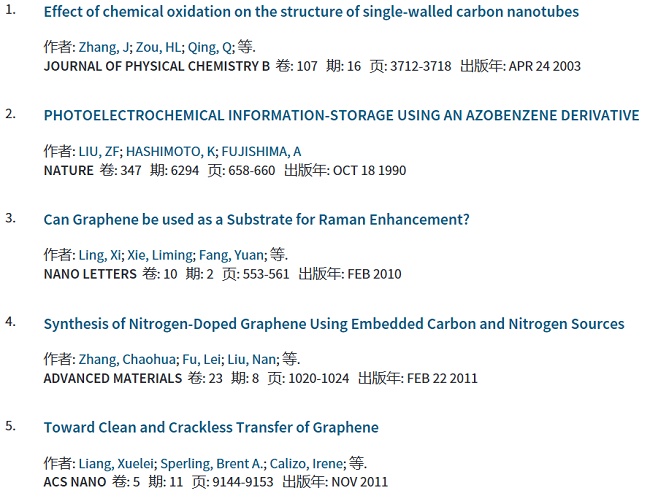Select author Calizo, Irene
The width and height of the screenshot is (650, 504).
[x=306, y=463]
